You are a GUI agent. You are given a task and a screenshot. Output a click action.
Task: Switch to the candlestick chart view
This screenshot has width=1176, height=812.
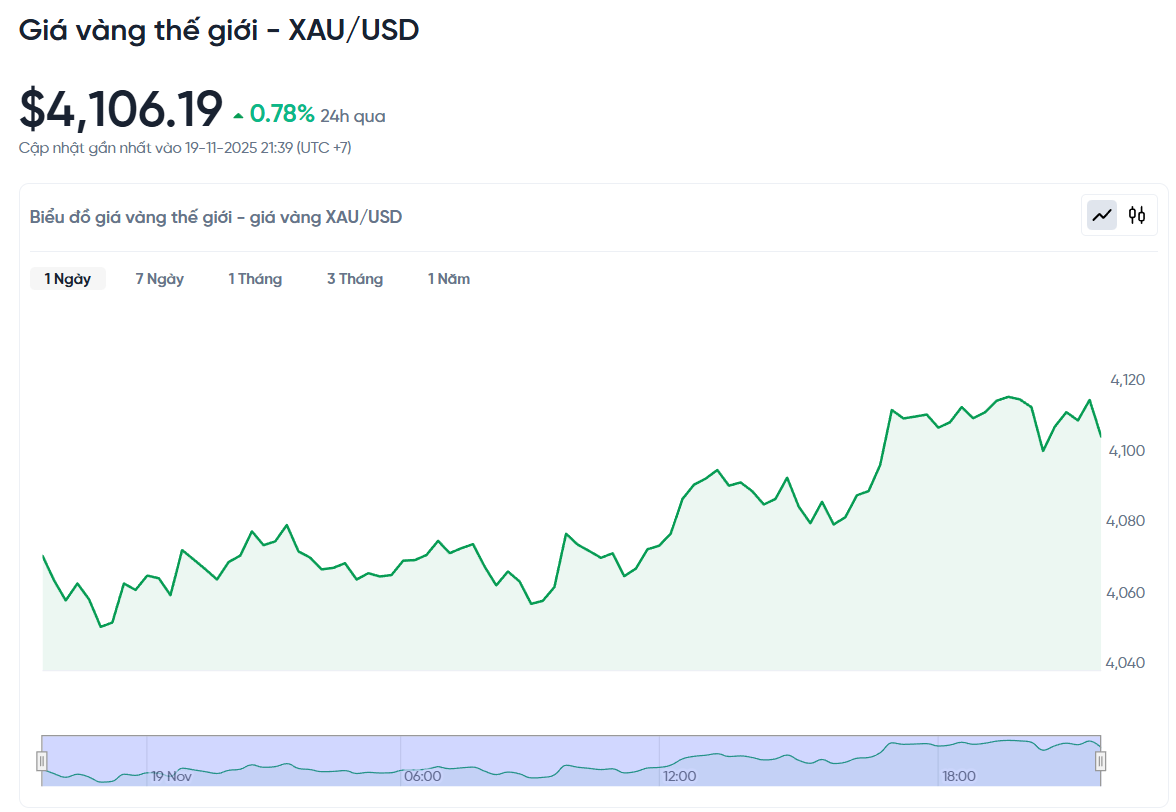(1136, 215)
